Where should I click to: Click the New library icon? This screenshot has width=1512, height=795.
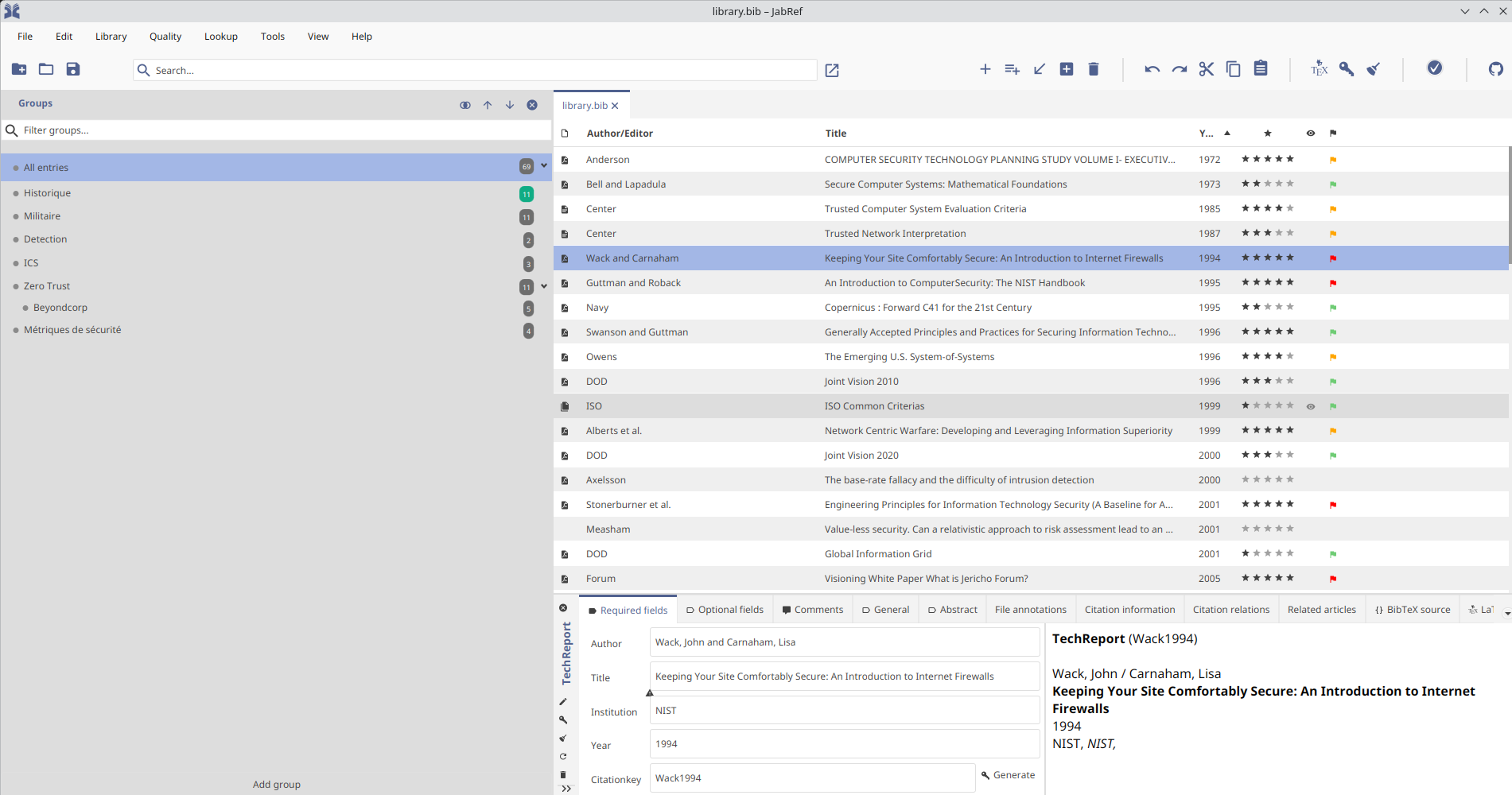click(x=19, y=69)
